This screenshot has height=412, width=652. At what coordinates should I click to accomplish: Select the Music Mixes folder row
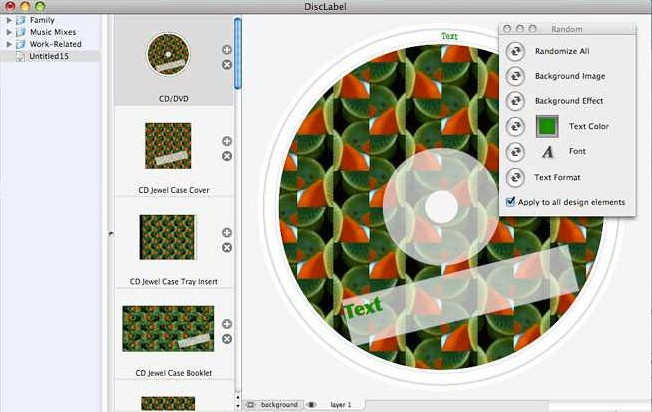point(50,32)
